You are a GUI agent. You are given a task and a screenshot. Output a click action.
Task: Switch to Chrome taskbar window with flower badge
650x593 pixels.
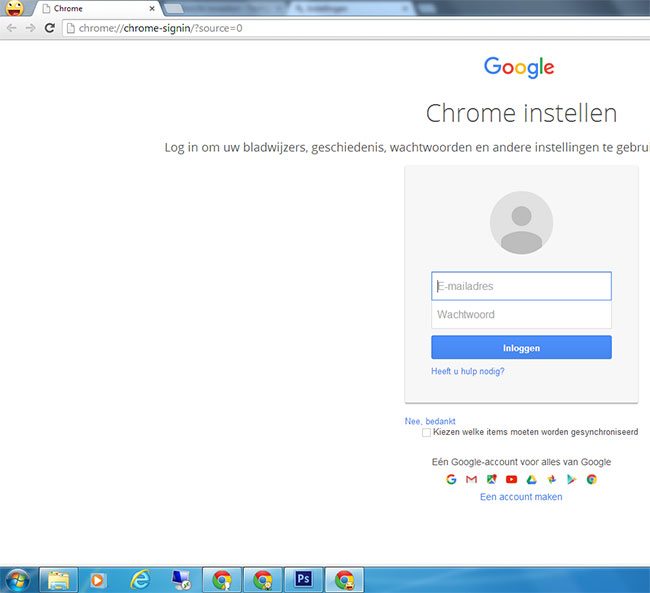[x=263, y=580]
